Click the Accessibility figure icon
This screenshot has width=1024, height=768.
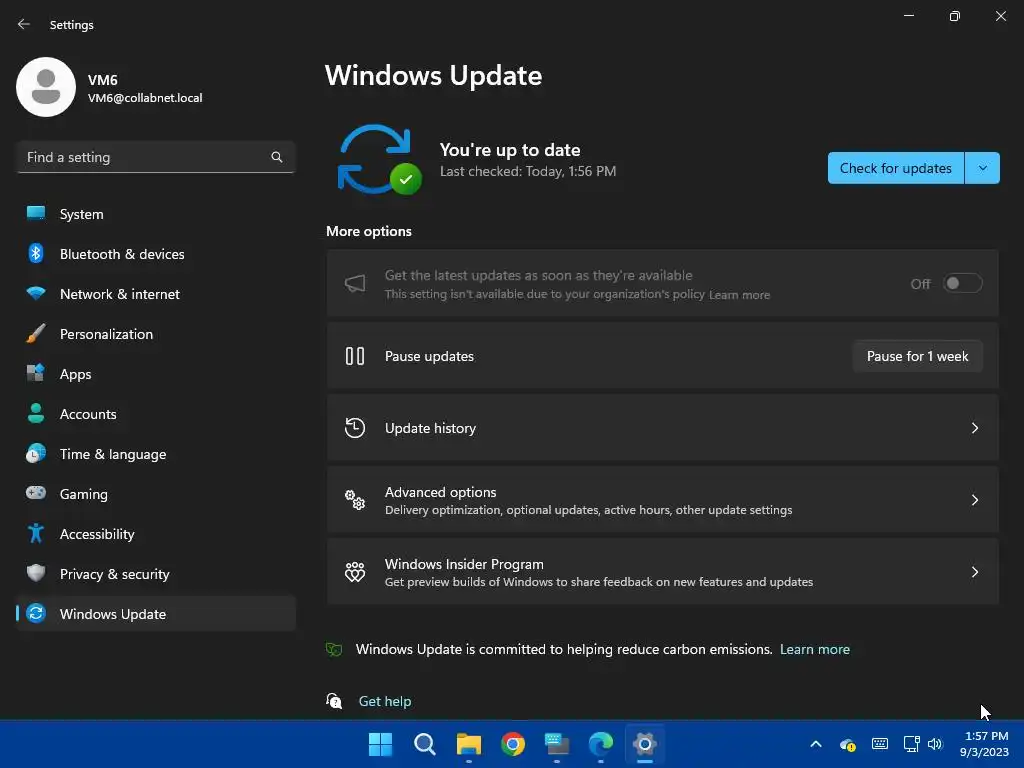36,533
